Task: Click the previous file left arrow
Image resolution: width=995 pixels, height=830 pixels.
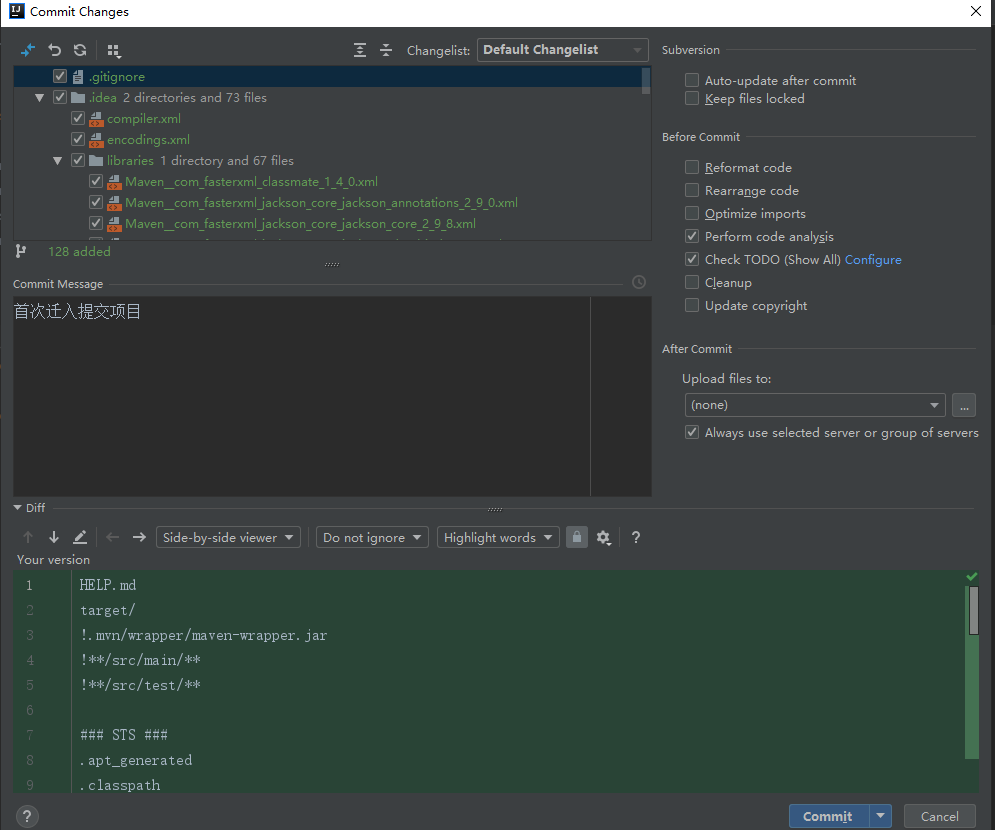Action: pos(113,537)
